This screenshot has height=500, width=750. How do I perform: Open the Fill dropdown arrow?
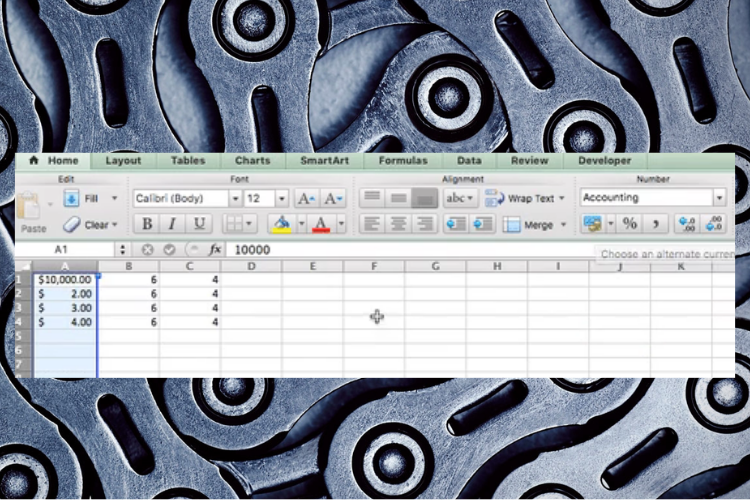point(114,198)
